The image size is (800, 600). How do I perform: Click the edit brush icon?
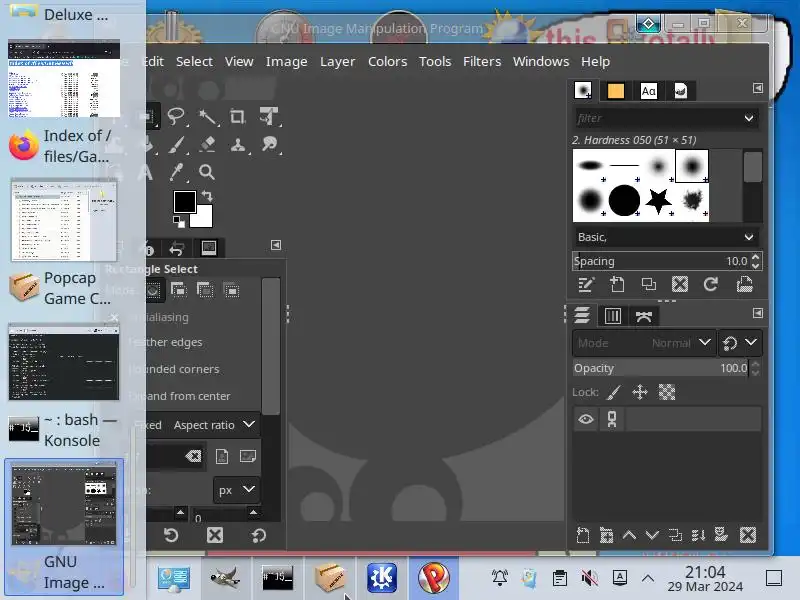(586, 284)
